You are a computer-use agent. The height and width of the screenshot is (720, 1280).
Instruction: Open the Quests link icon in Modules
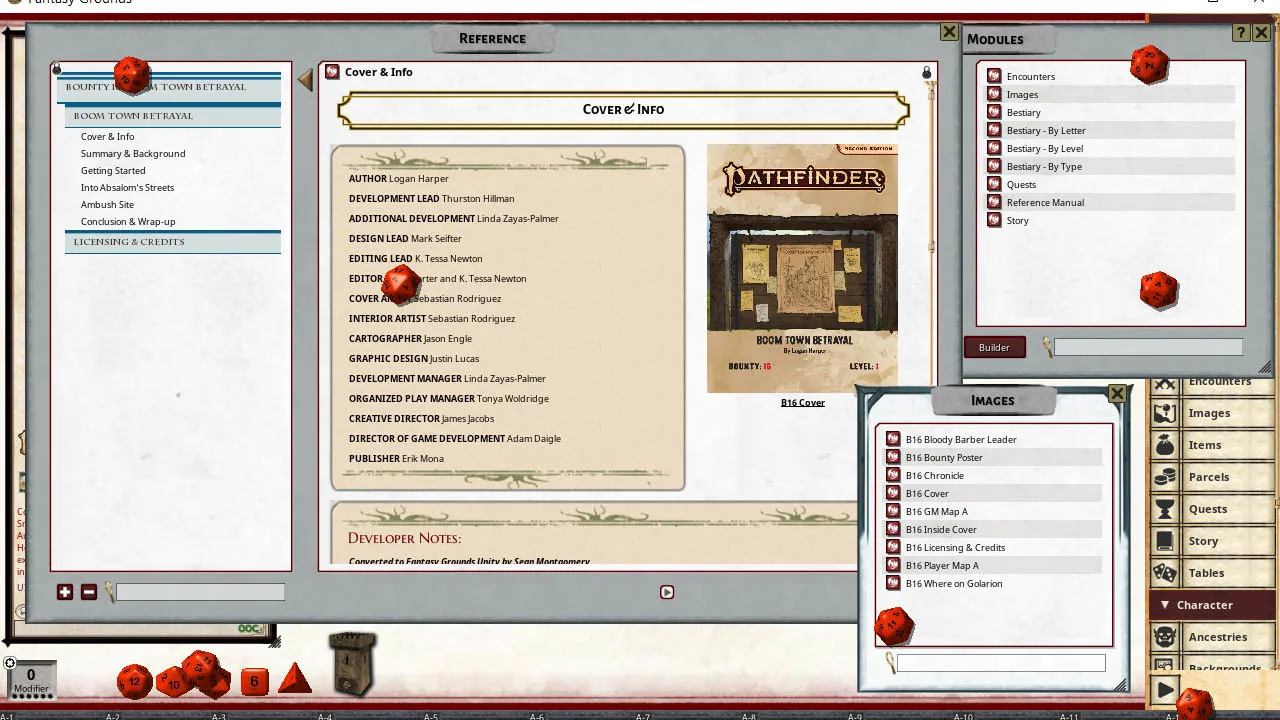[x=994, y=184]
